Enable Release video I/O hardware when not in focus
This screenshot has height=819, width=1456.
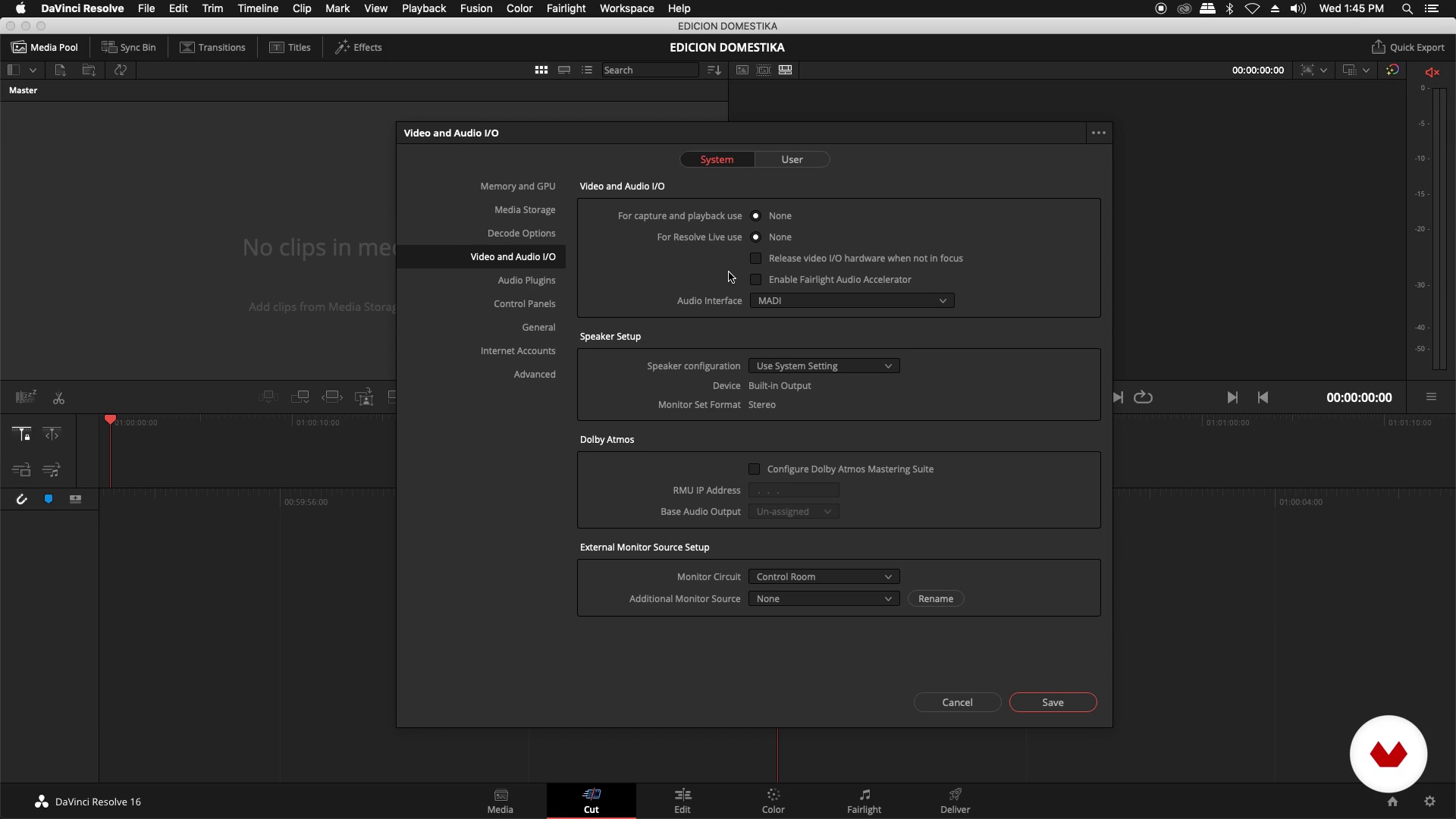coord(755,259)
